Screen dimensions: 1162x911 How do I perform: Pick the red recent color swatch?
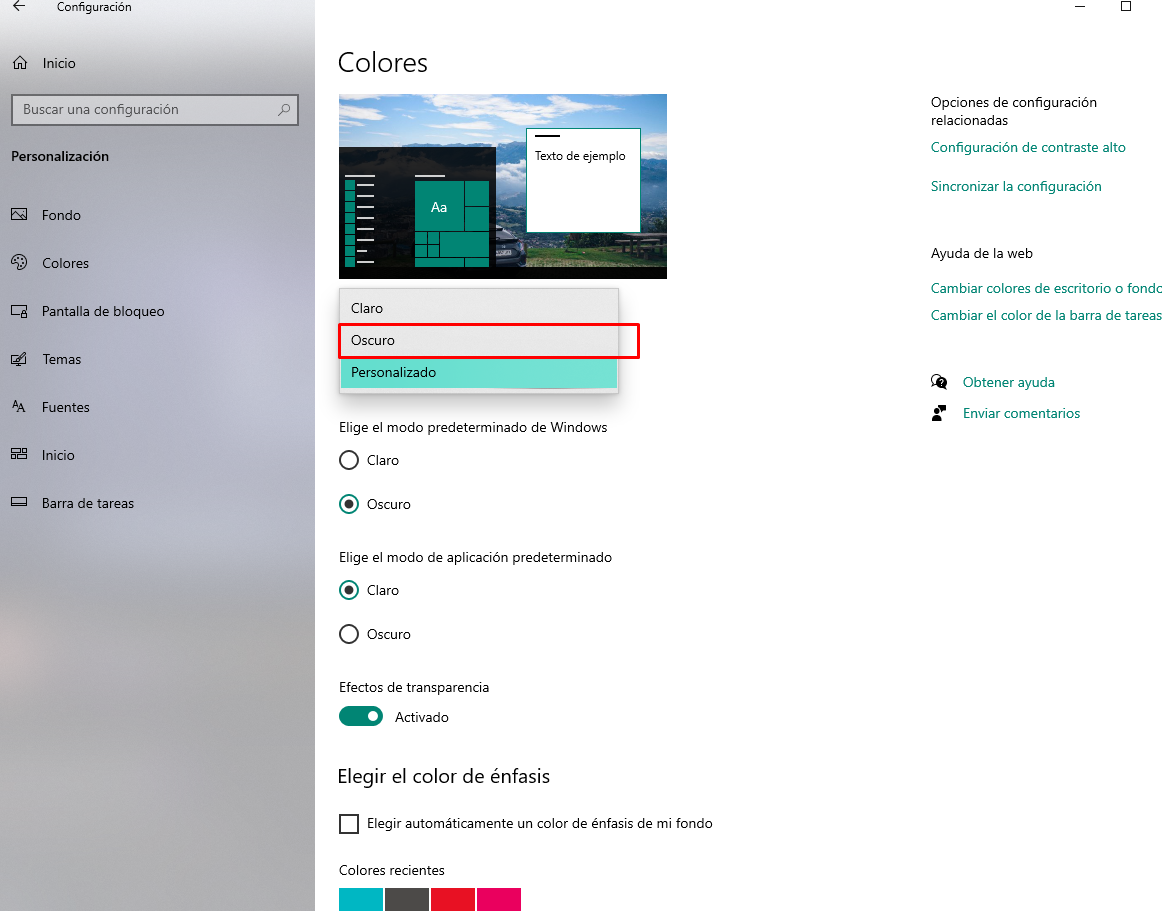click(453, 899)
